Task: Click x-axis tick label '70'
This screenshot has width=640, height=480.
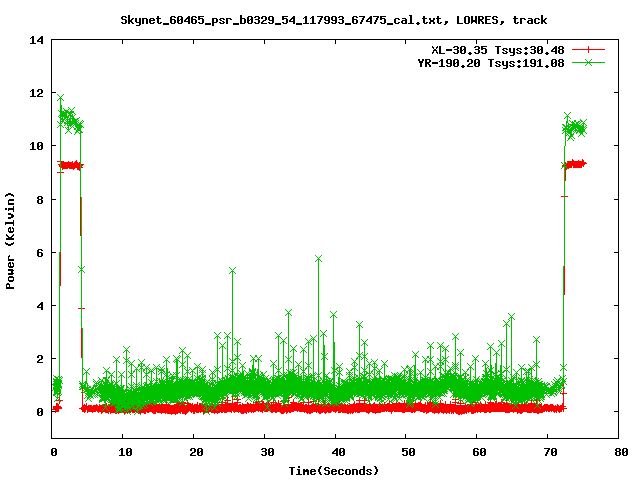Action: [x=551, y=452]
